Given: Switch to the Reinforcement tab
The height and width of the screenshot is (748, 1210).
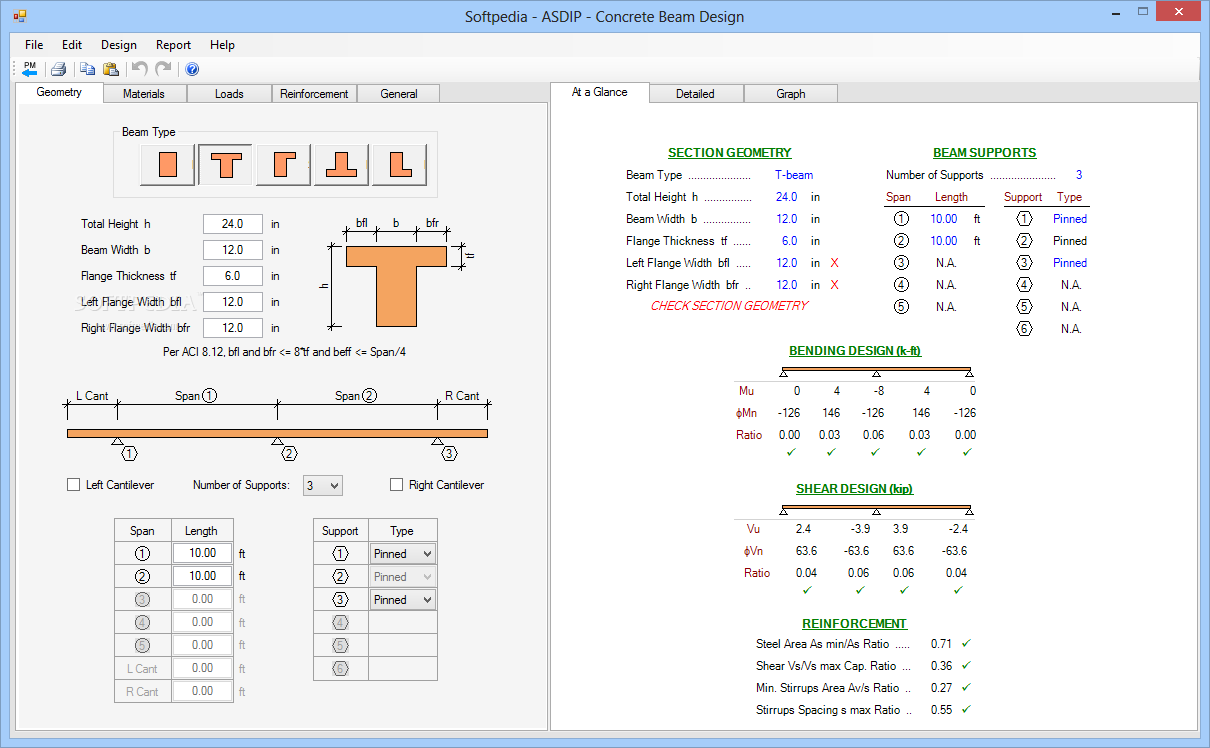Looking at the screenshot, I should coord(314,94).
